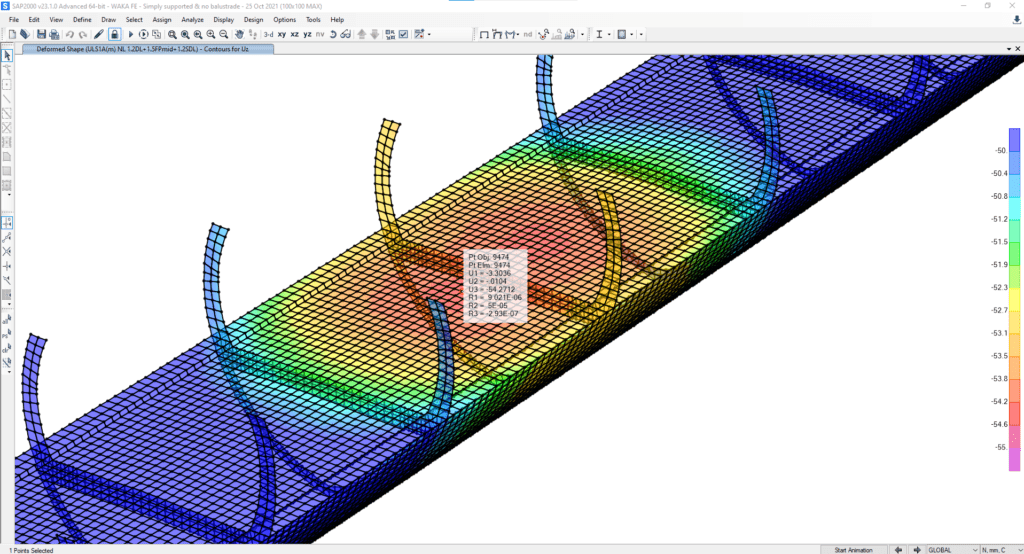
Task: Toggle the 3-d view button
Action: [268, 34]
